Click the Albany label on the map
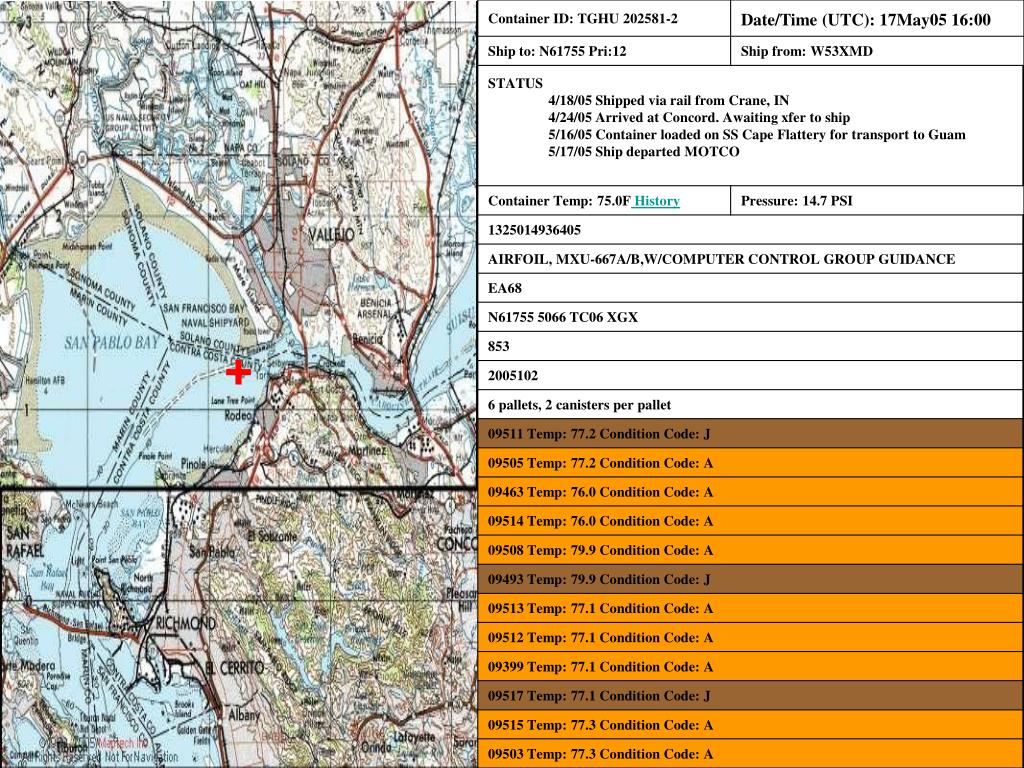 (x=244, y=715)
